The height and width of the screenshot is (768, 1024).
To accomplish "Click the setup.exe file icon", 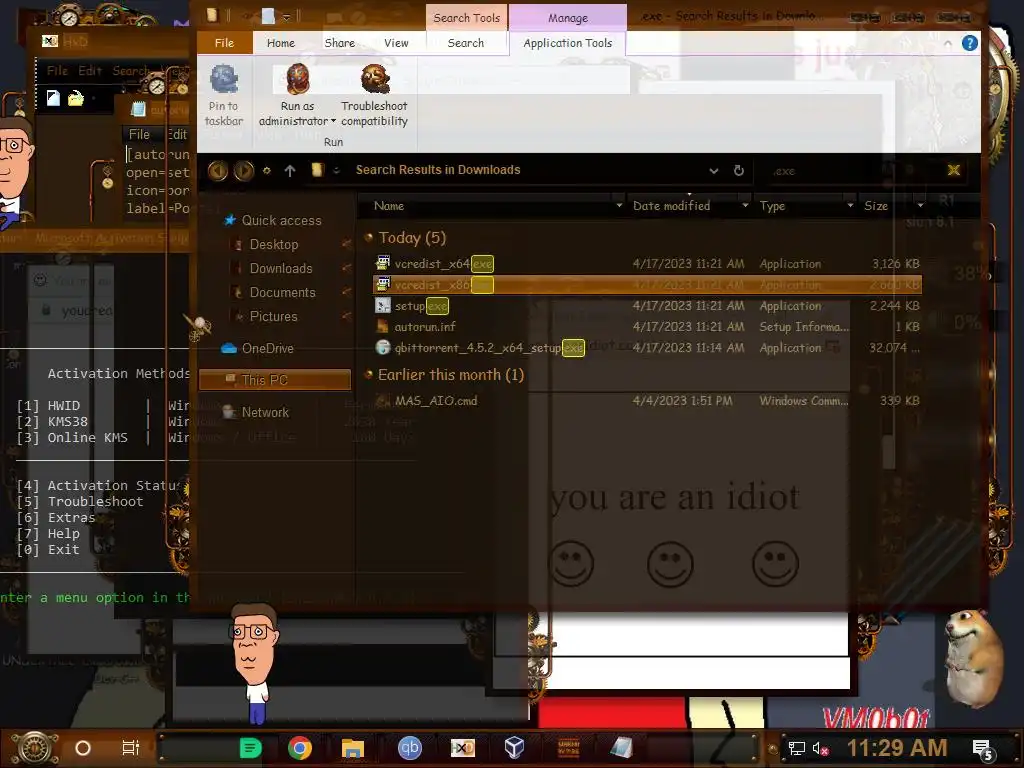I will click(x=383, y=306).
